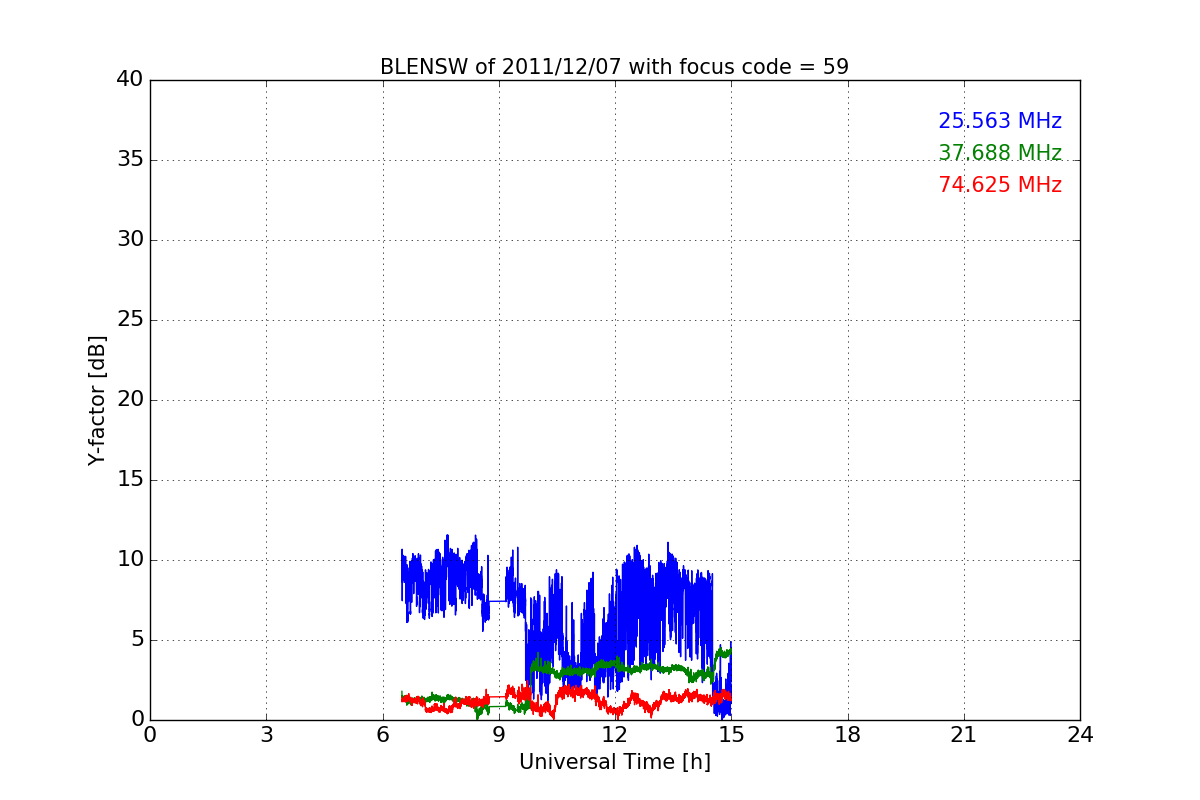The width and height of the screenshot is (1200, 800).
Task: Click the y-axis tick label 20
Action: [x=130, y=400]
